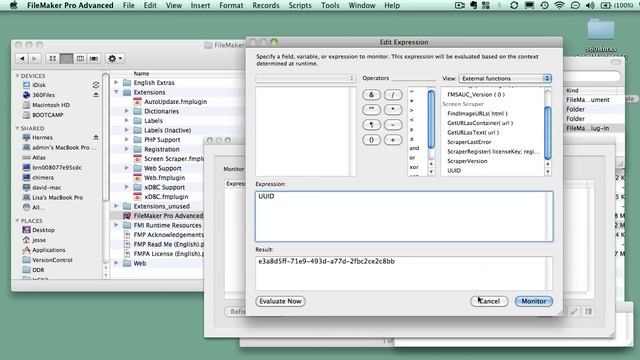This screenshot has width=640, height=360.
Task: Switch Finder to column view
Action: (80, 58)
